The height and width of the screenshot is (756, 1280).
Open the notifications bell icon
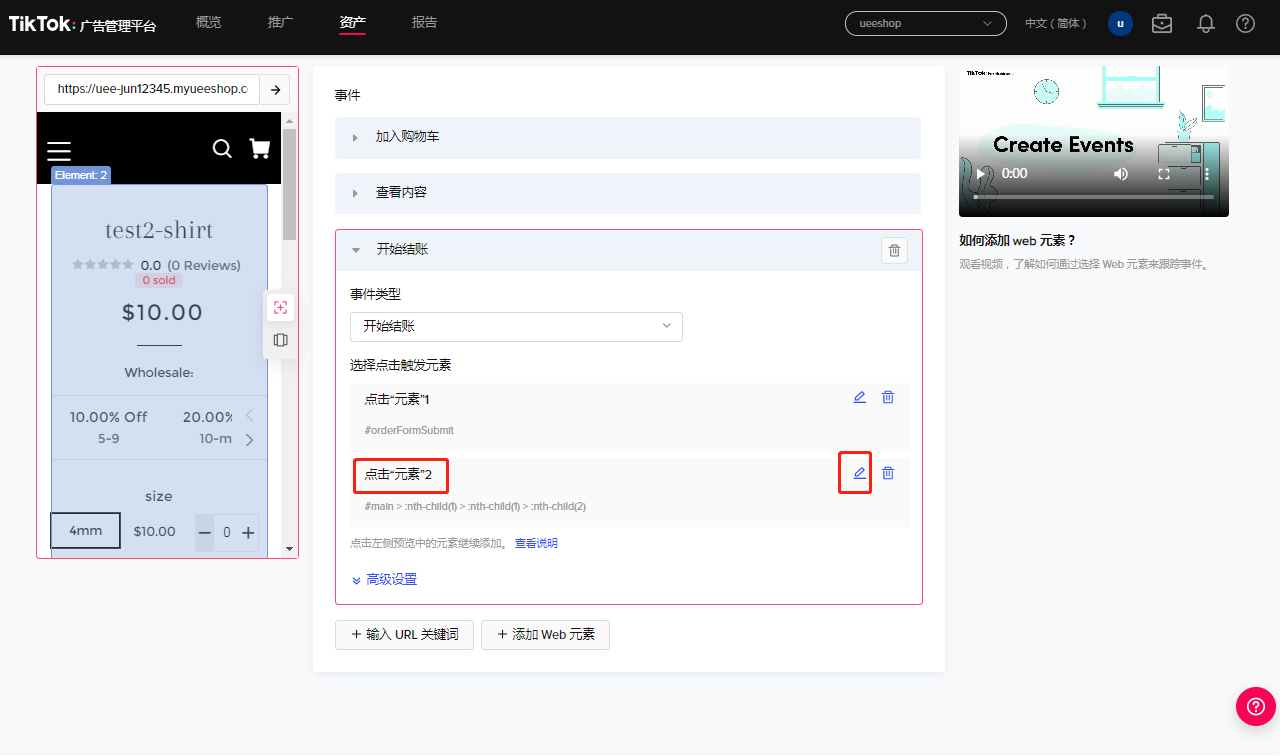pos(1206,23)
